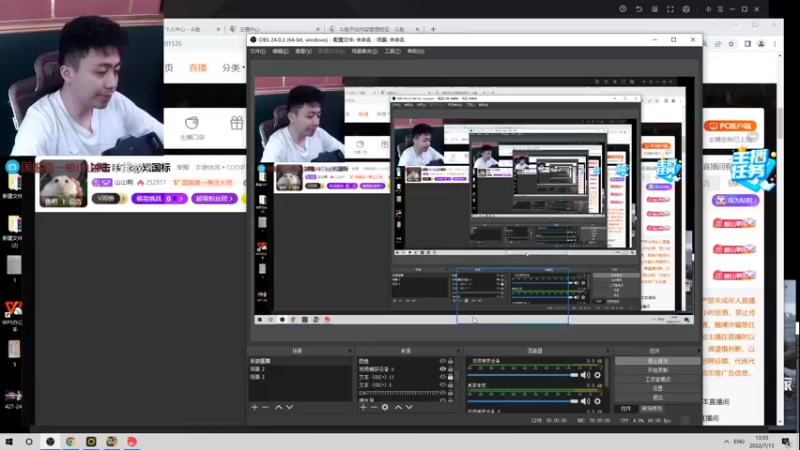Click the orange PC客户端 button
Viewport: 800px width, 450px height.
coord(730,126)
